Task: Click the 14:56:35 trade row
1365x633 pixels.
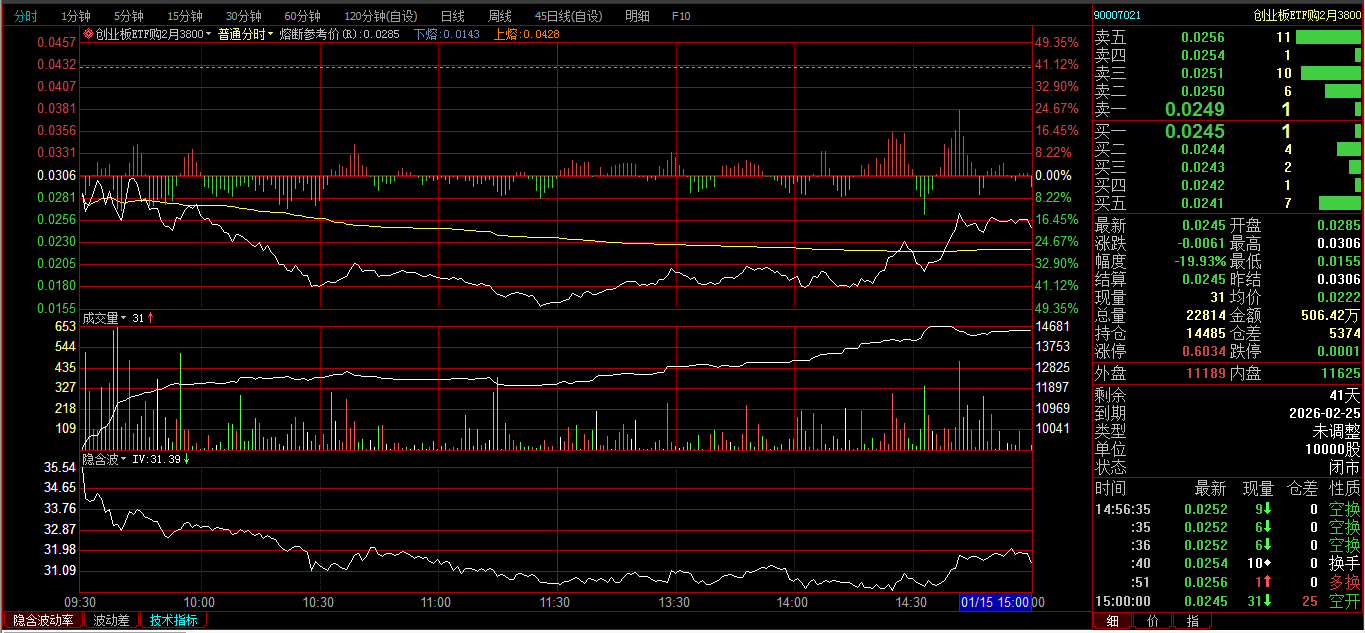Action: pyautogui.click(x=1228, y=509)
